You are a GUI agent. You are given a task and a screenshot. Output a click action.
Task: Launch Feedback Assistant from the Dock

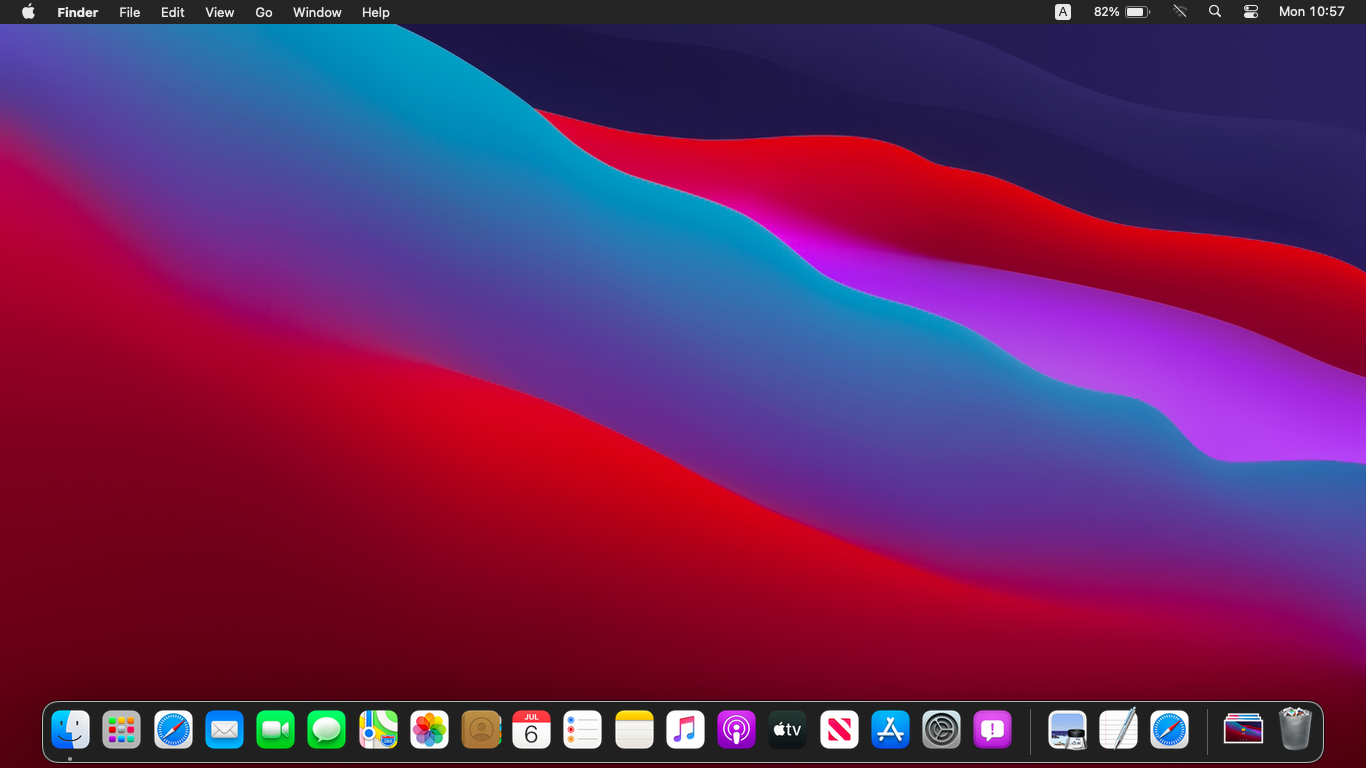click(x=992, y=730)
